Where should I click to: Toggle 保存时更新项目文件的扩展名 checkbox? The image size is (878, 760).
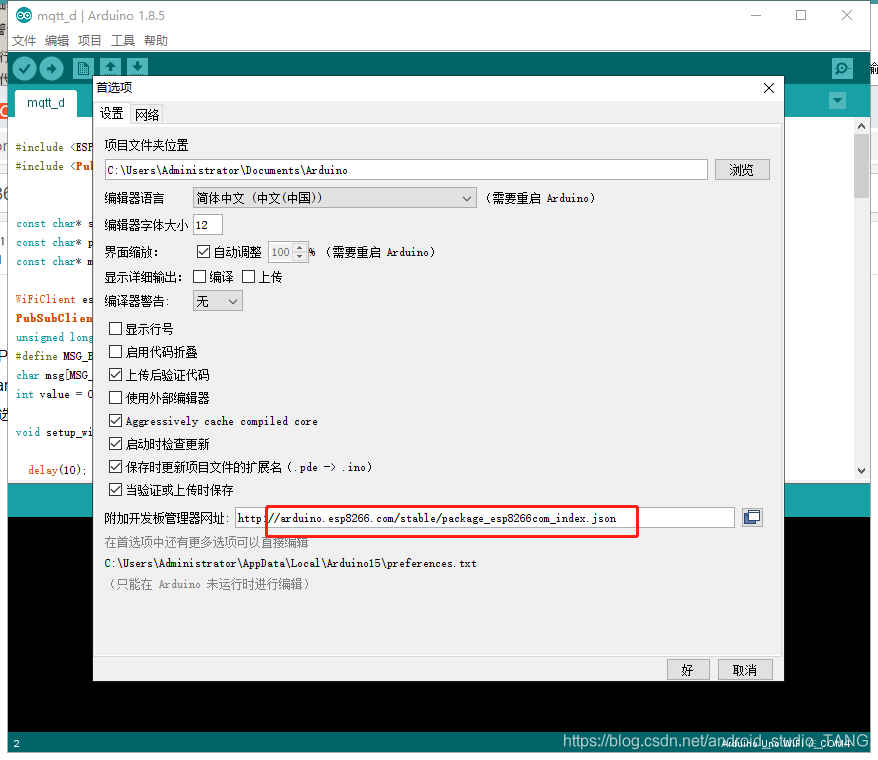pyautogui.click(x=115, y=467)
